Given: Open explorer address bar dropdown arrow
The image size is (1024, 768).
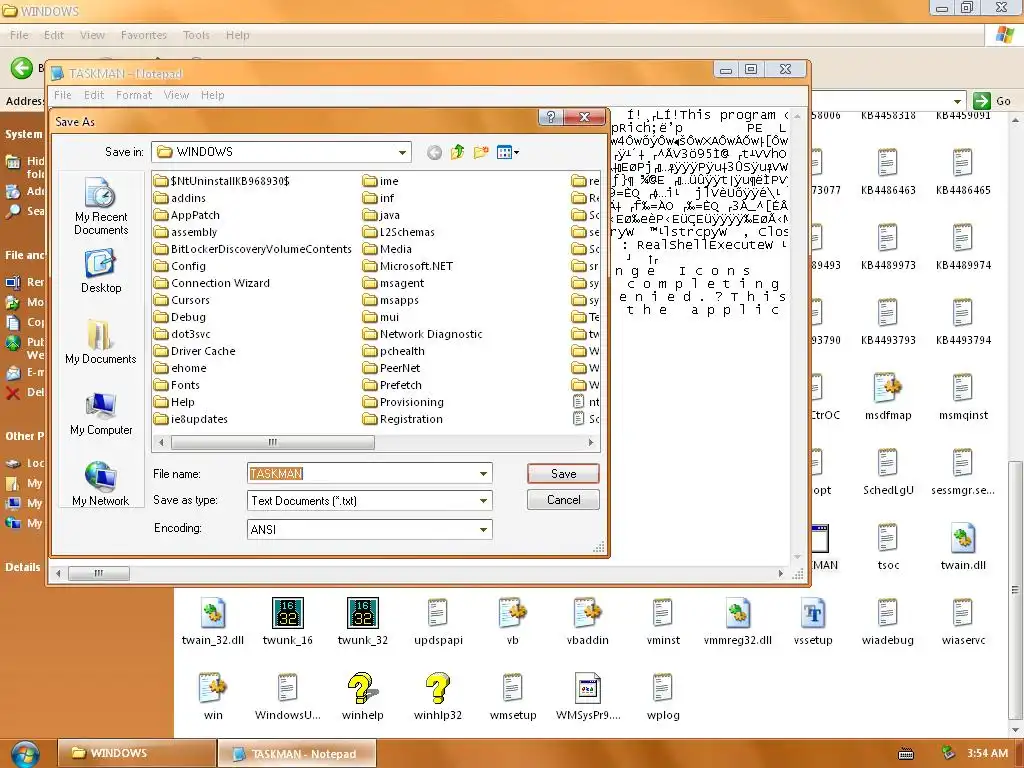Looking at the screenshot, I should click(957, 101).
